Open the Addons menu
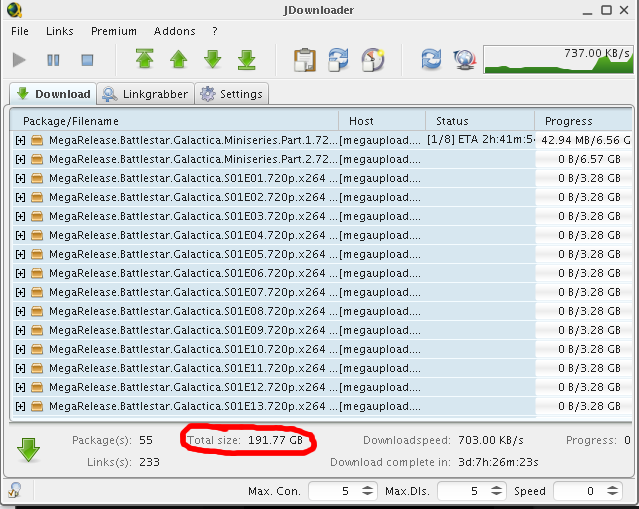The width and height of the screenshot is (639, 509). 173,31
